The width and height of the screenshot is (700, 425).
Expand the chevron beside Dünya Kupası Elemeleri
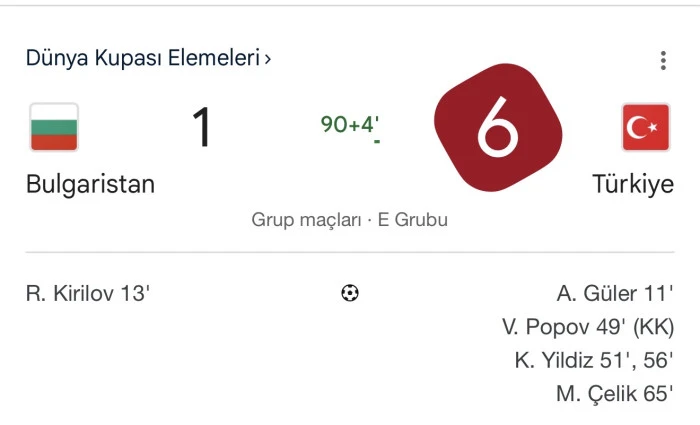pyautogui.click(x=268, y=59)
